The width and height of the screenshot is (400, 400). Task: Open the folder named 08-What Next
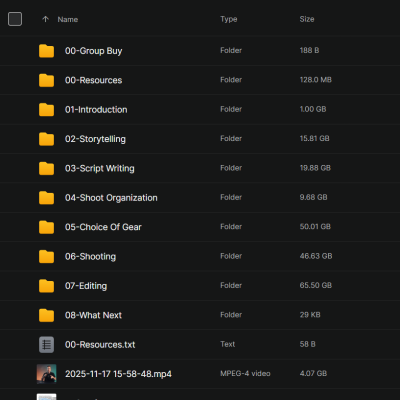(x=93, y=315)
